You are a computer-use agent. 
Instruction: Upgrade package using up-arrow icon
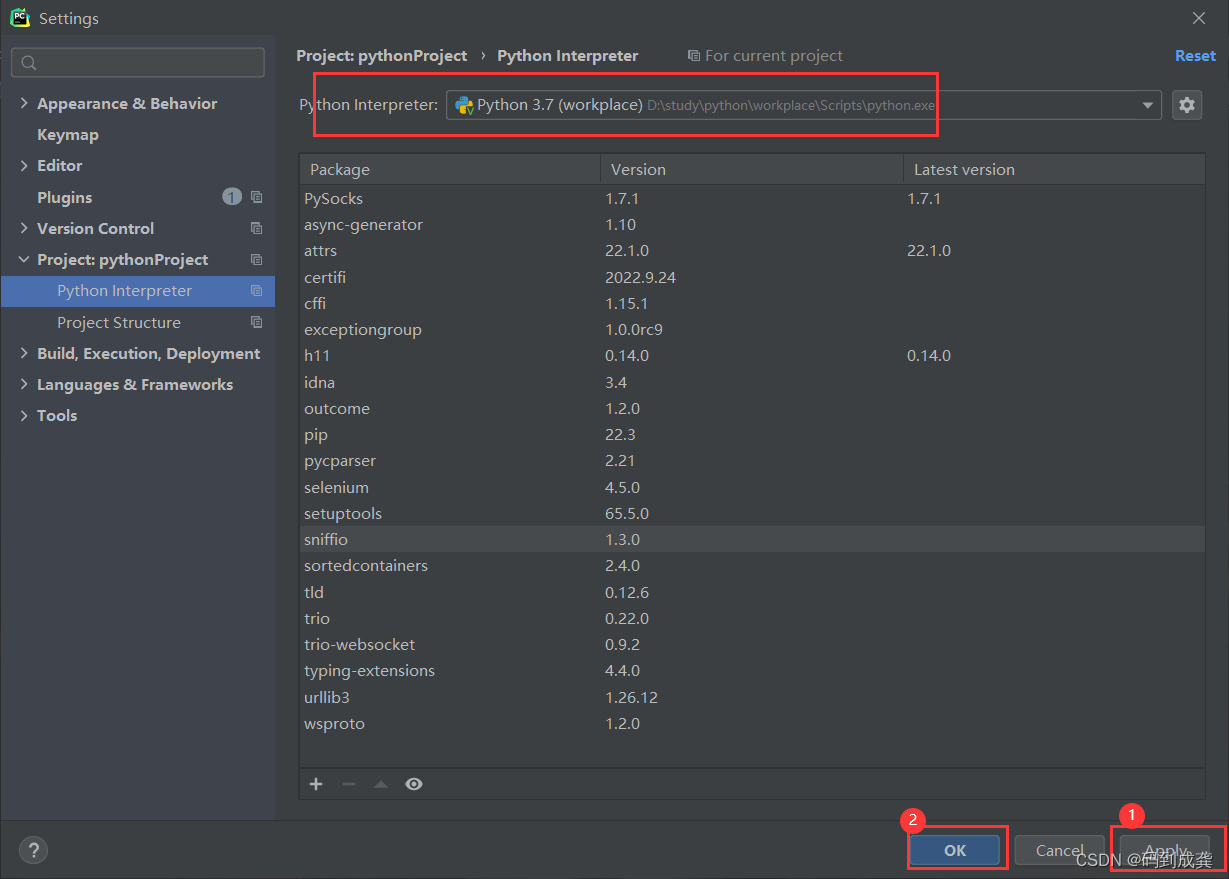click(380, 784)
